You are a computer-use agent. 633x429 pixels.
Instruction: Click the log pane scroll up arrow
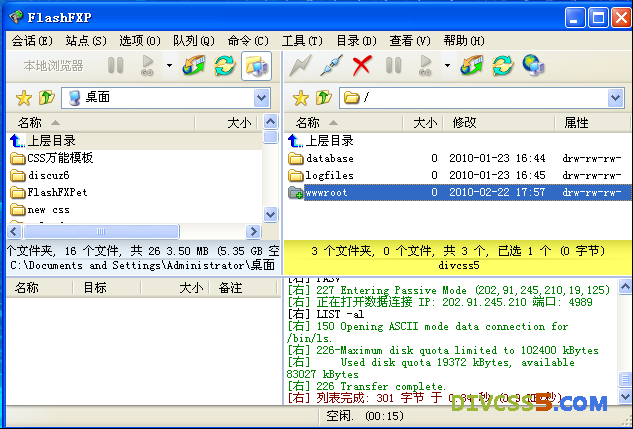click(625, 287)
